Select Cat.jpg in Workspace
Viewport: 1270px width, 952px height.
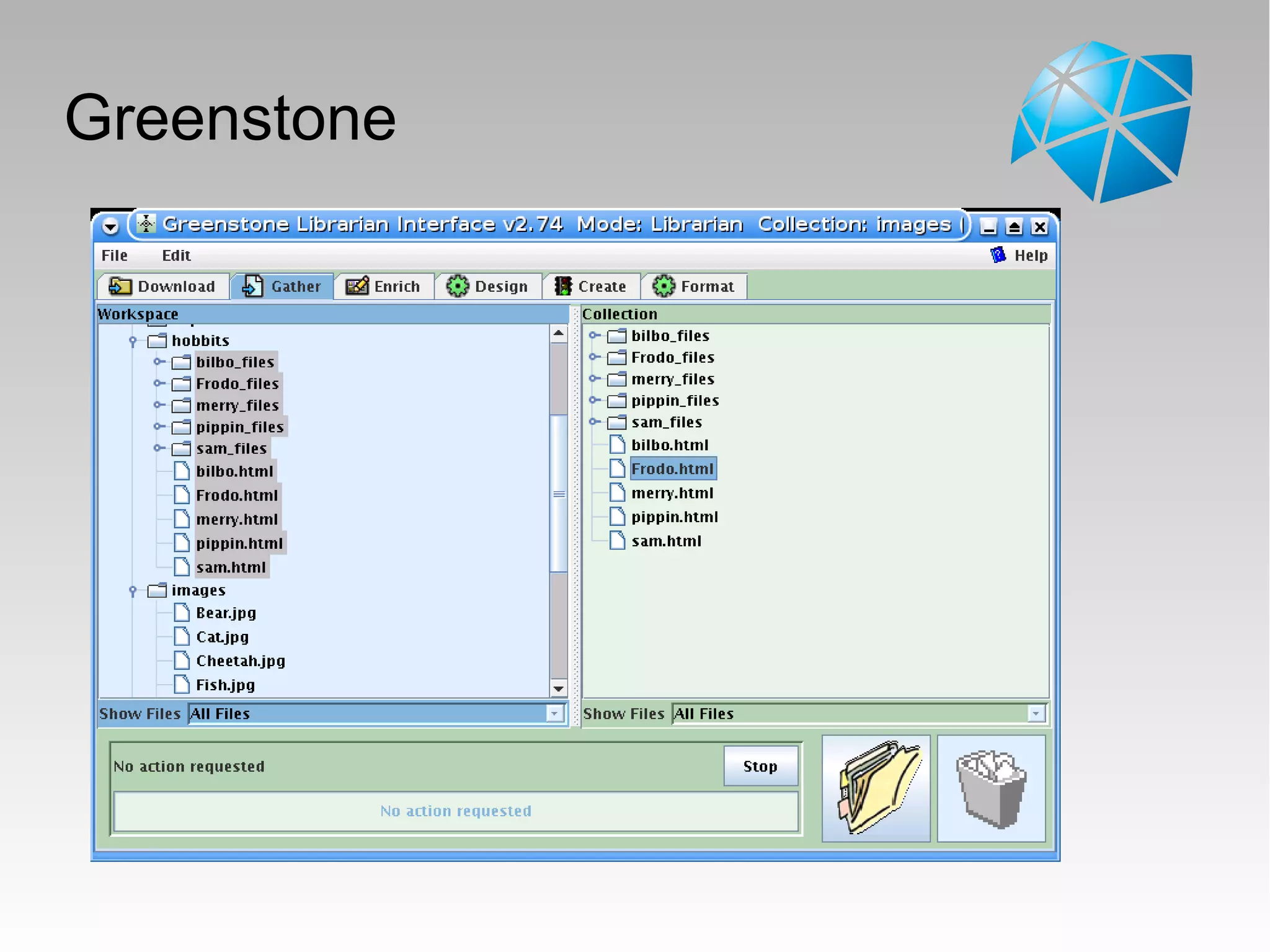222,638
